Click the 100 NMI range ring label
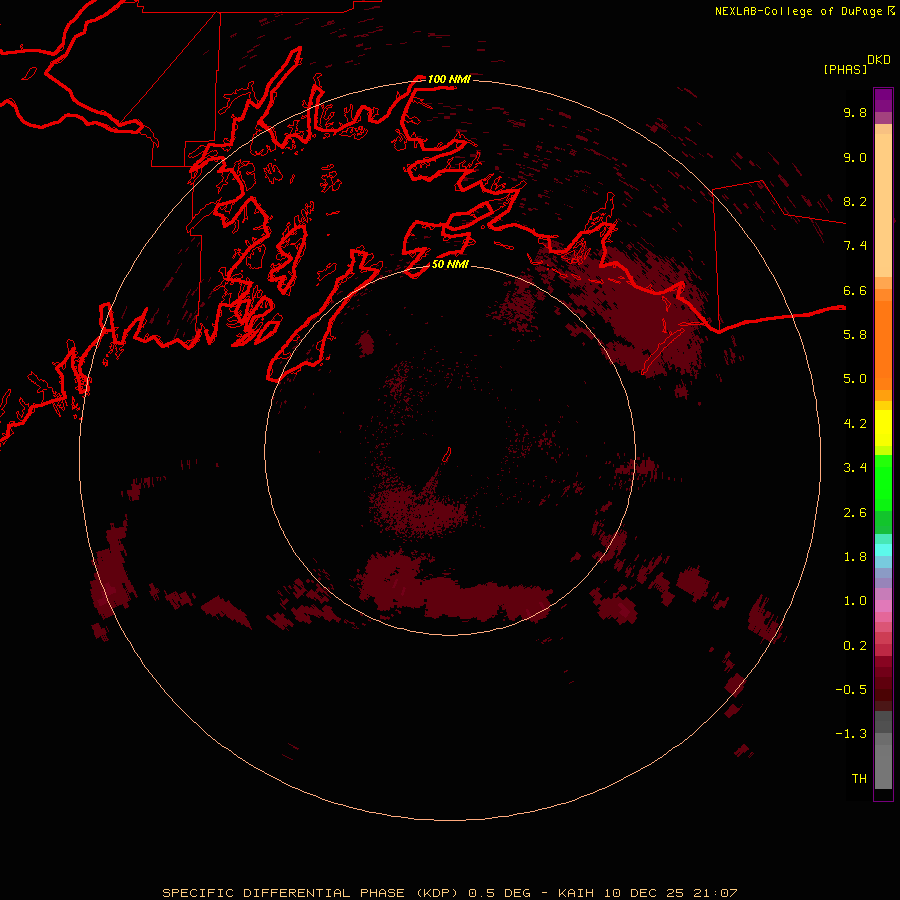Viewport: 900px width, 900px height. [x=449, y=79]
